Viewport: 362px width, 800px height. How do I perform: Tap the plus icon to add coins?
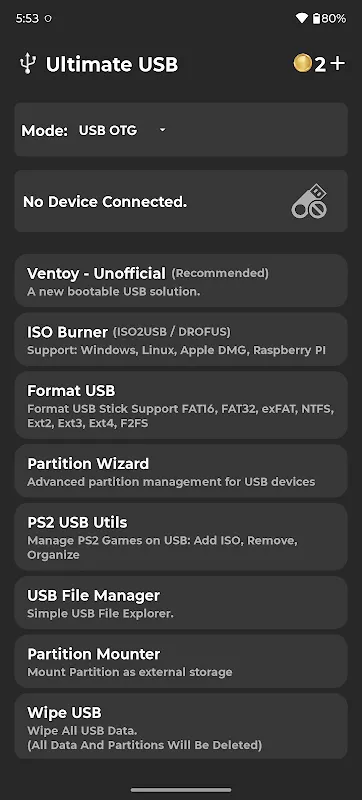[x=338, y=64]
